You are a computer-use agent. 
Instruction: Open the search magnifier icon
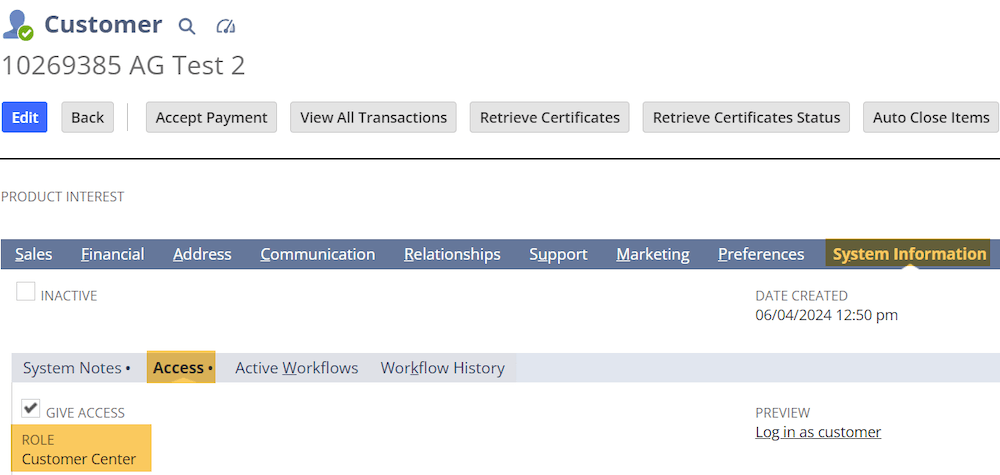click(x=186, y=26)
